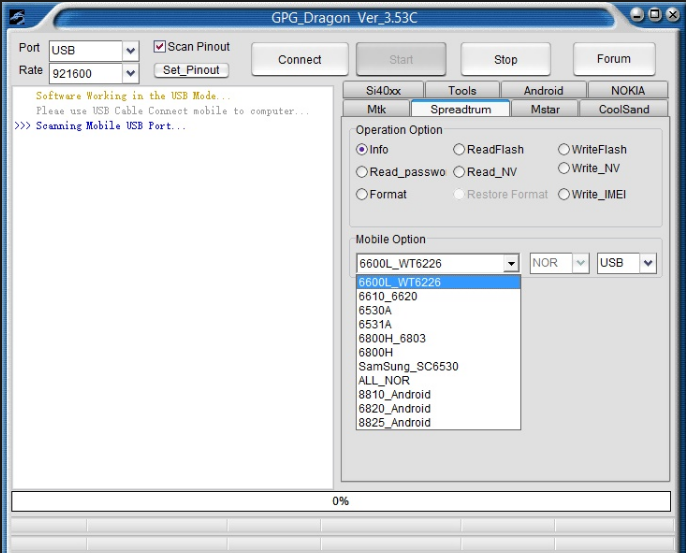
Task: Click the Connect button
Action: tap(300, 60)
